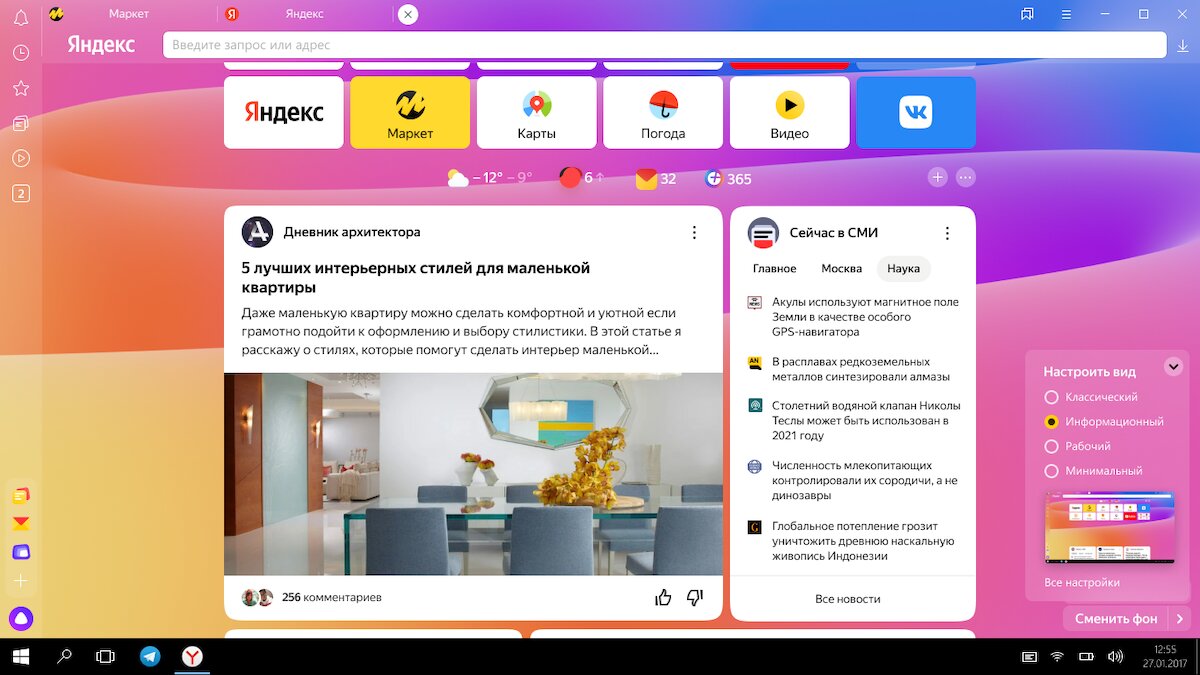
Task: Like the article with thumbs up
Action: (663, 598)
